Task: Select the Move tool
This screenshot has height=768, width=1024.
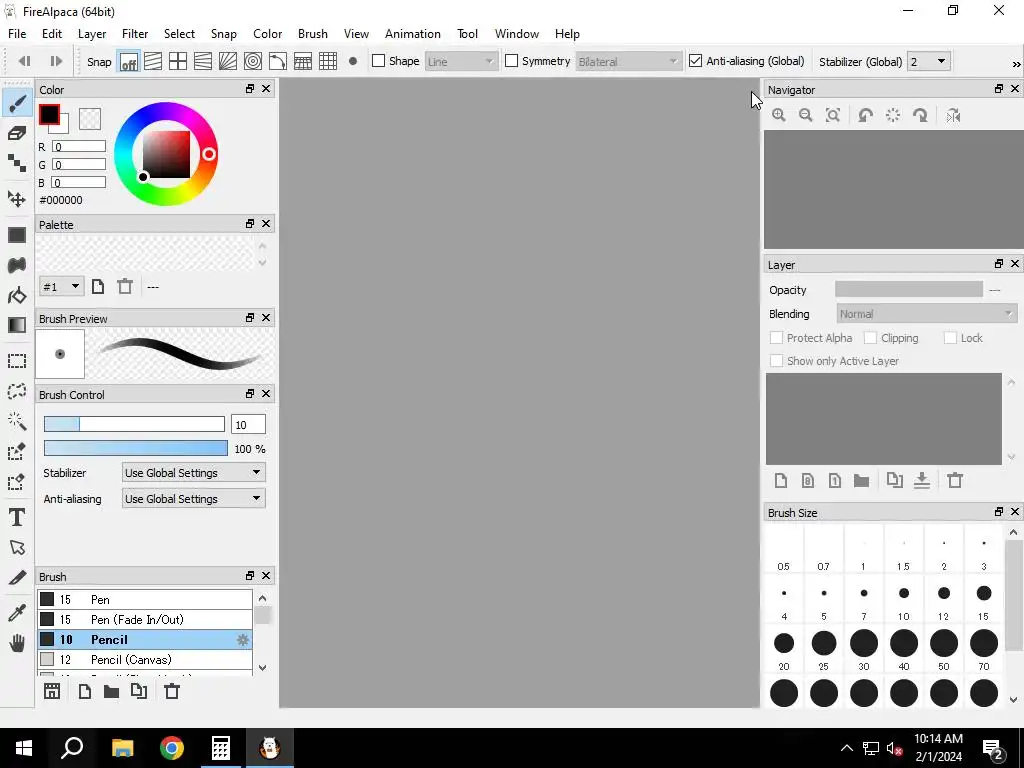Action: point(17,199)
